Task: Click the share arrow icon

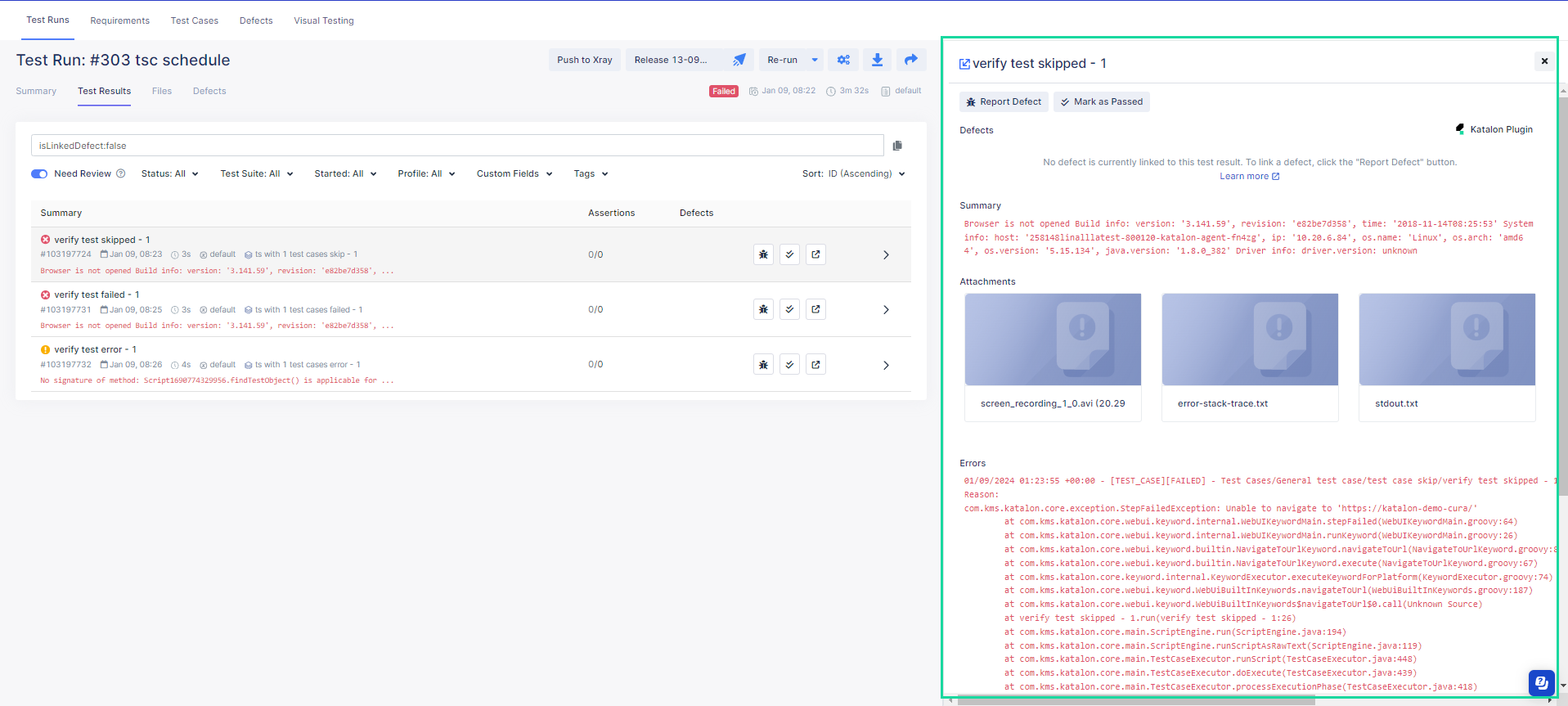Action: [910, 60]
